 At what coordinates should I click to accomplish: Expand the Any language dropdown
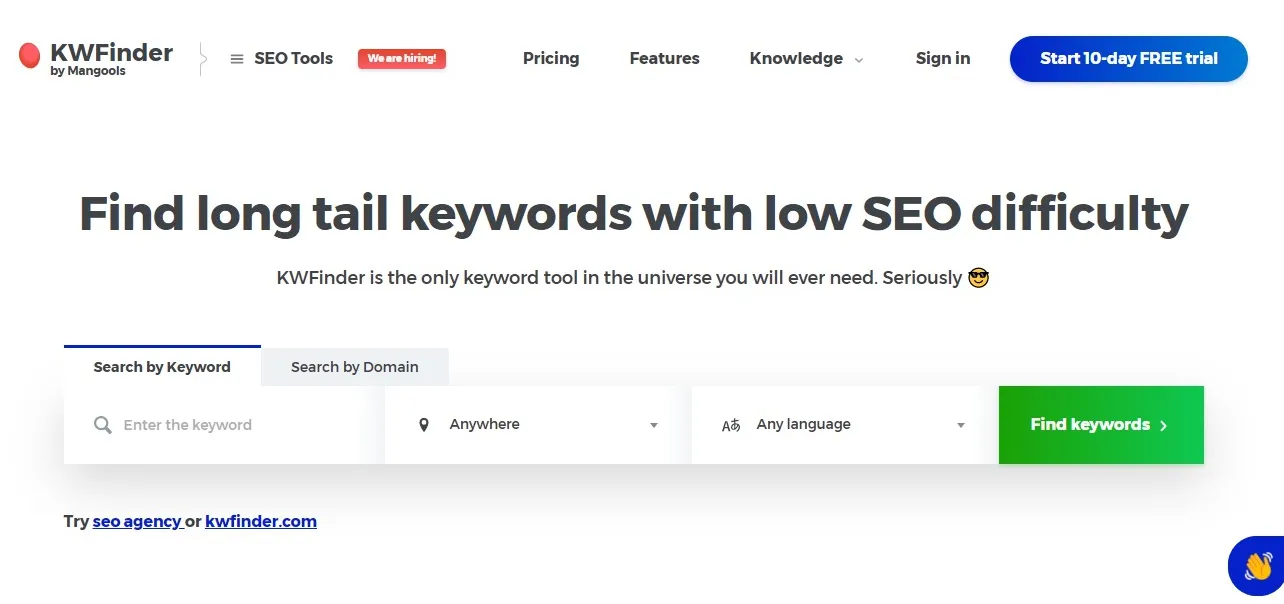(x=845, y=425)
